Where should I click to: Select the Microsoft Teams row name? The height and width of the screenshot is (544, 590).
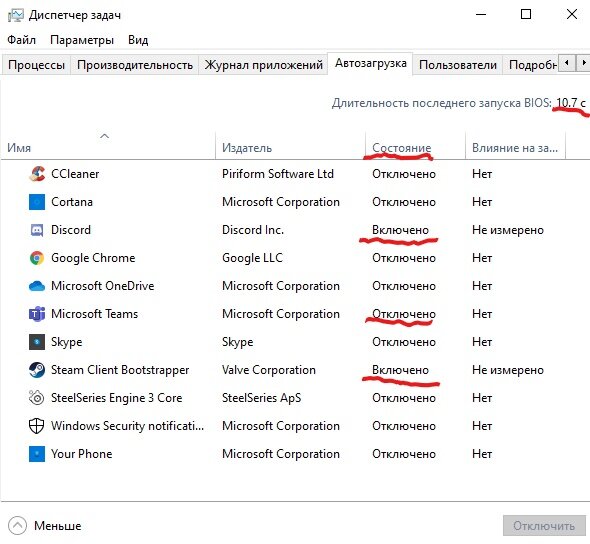pyautogui.click(x=94, y=314)
